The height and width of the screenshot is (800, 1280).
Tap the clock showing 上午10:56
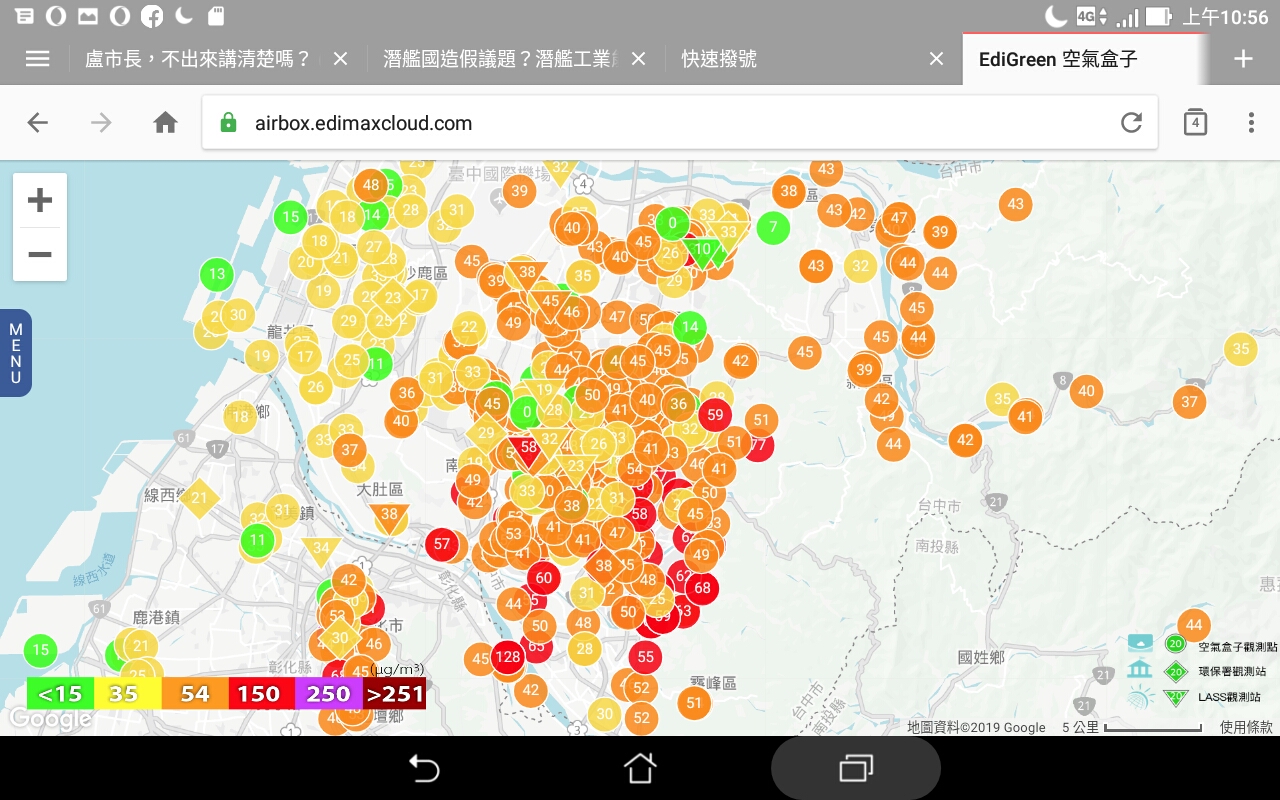(1225, 16)
